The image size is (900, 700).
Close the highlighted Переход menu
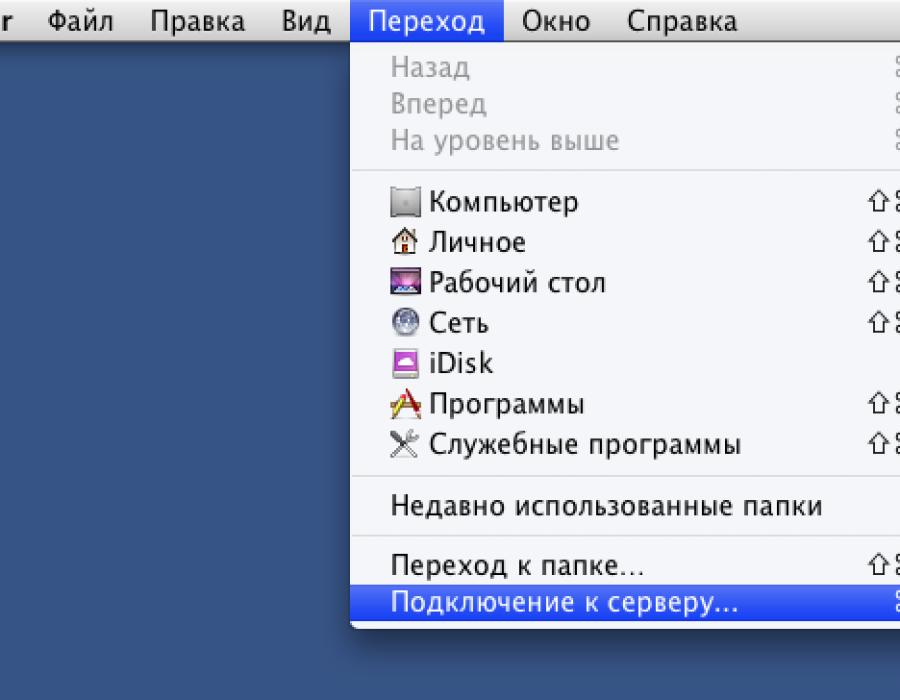[426, 21]
